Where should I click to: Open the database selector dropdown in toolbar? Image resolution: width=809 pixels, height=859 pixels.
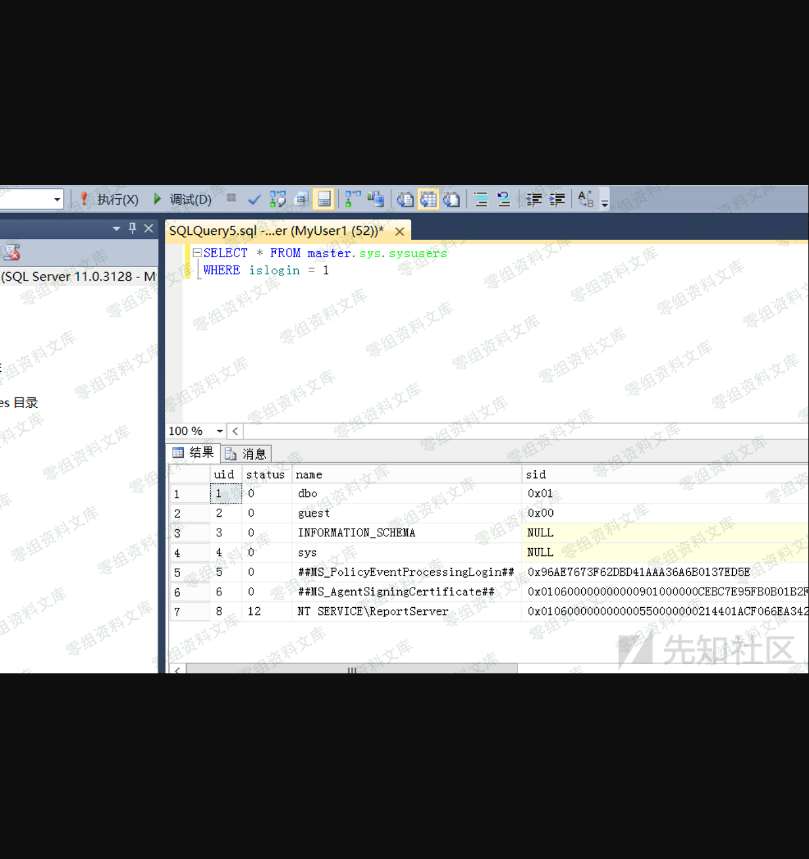point(57,200)
